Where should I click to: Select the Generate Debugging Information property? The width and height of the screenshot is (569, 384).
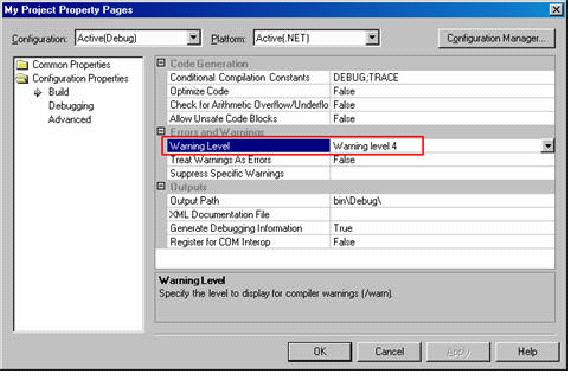click(248, 228)
